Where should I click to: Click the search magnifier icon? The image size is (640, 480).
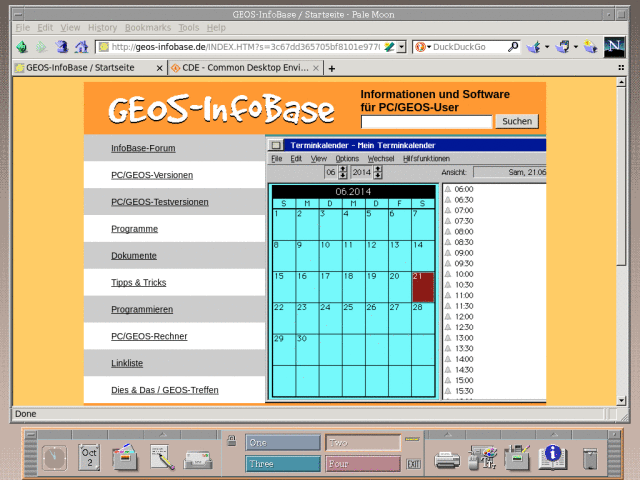pos(513,47)
